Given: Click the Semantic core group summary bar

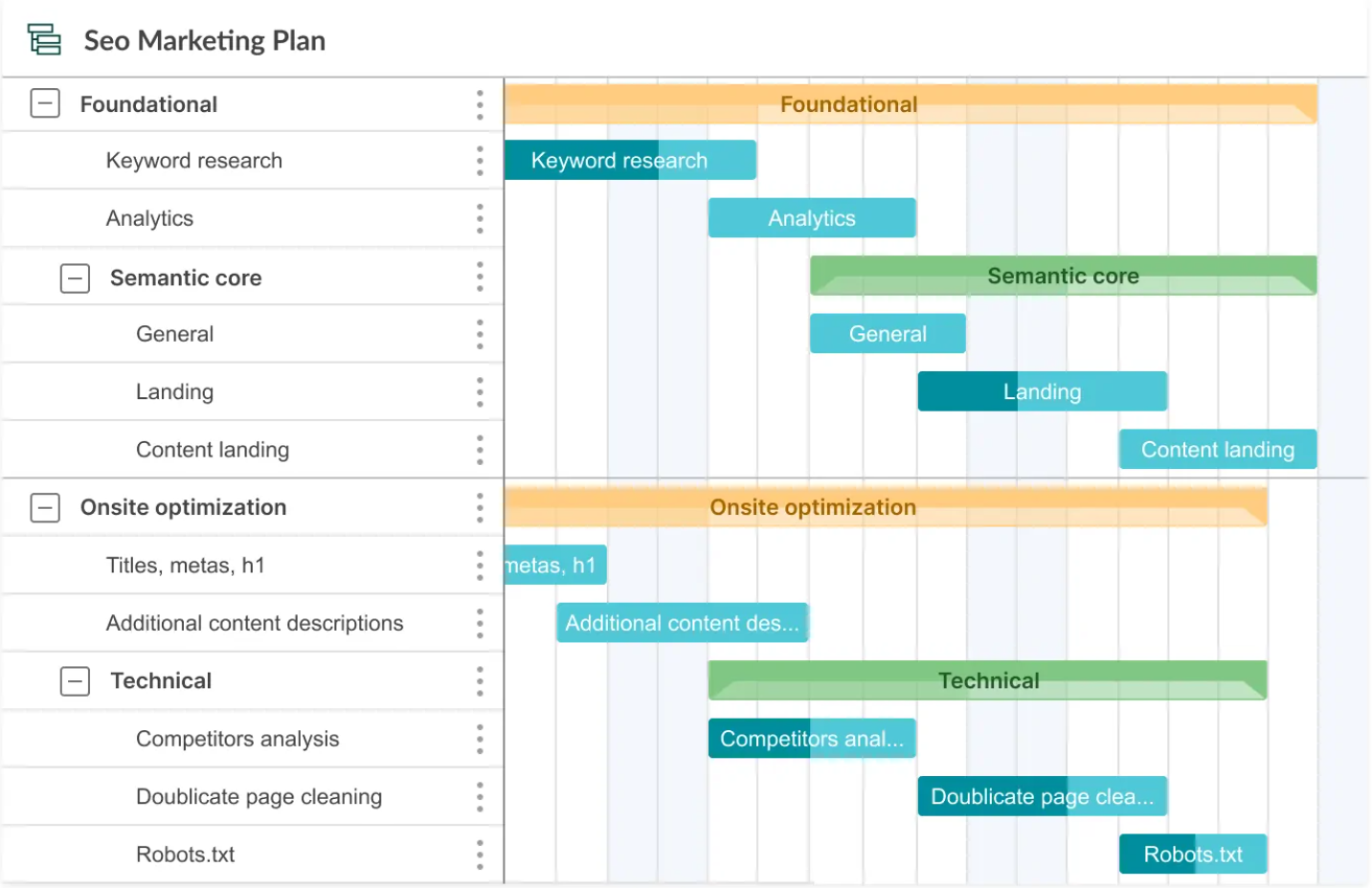Looking at the screenshot, I should pyautogui.click(x=1063, y=276).
